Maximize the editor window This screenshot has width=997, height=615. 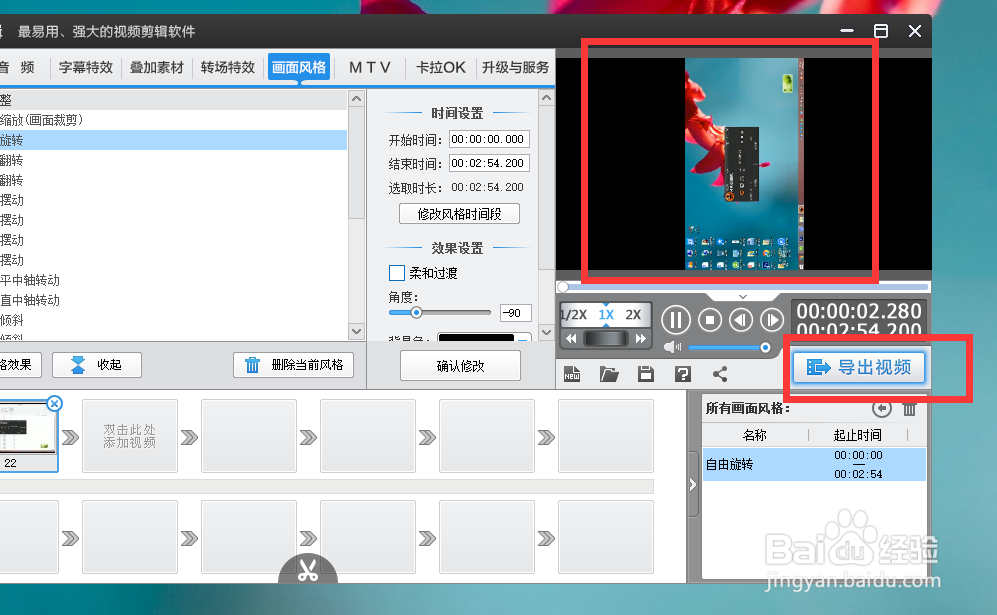pos(881,31)
